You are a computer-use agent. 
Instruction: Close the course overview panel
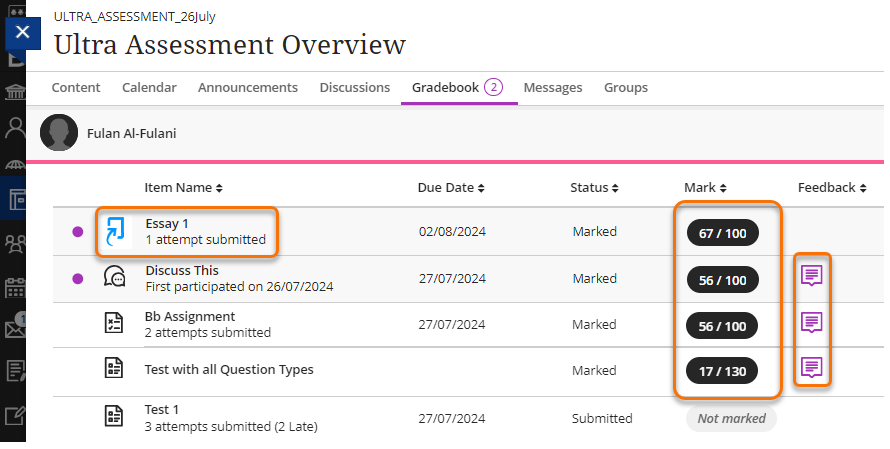click(x=23, y=32)
